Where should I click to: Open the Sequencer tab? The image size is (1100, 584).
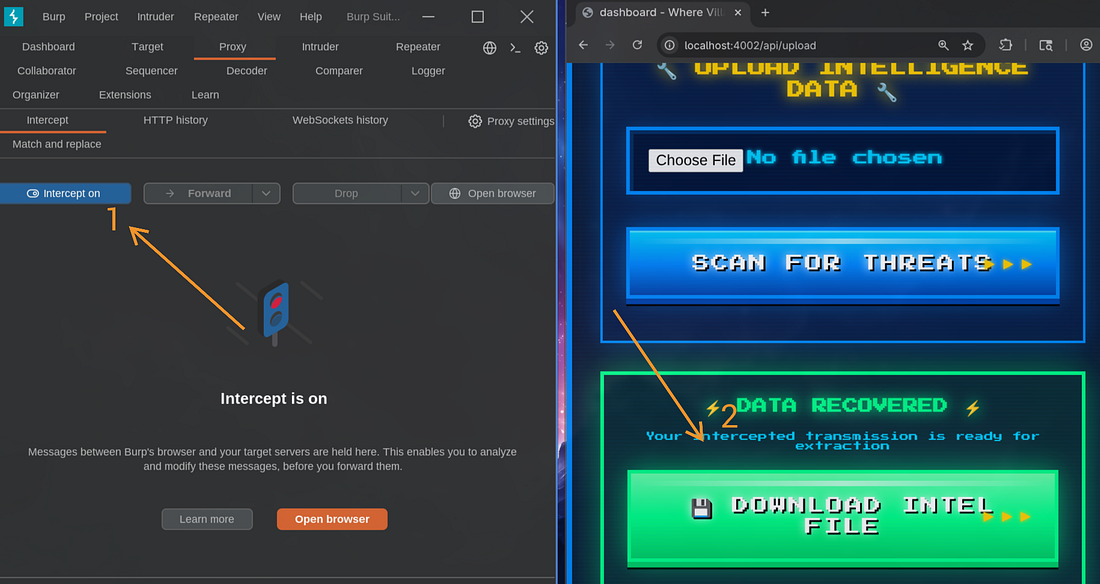tap(152, 71)
